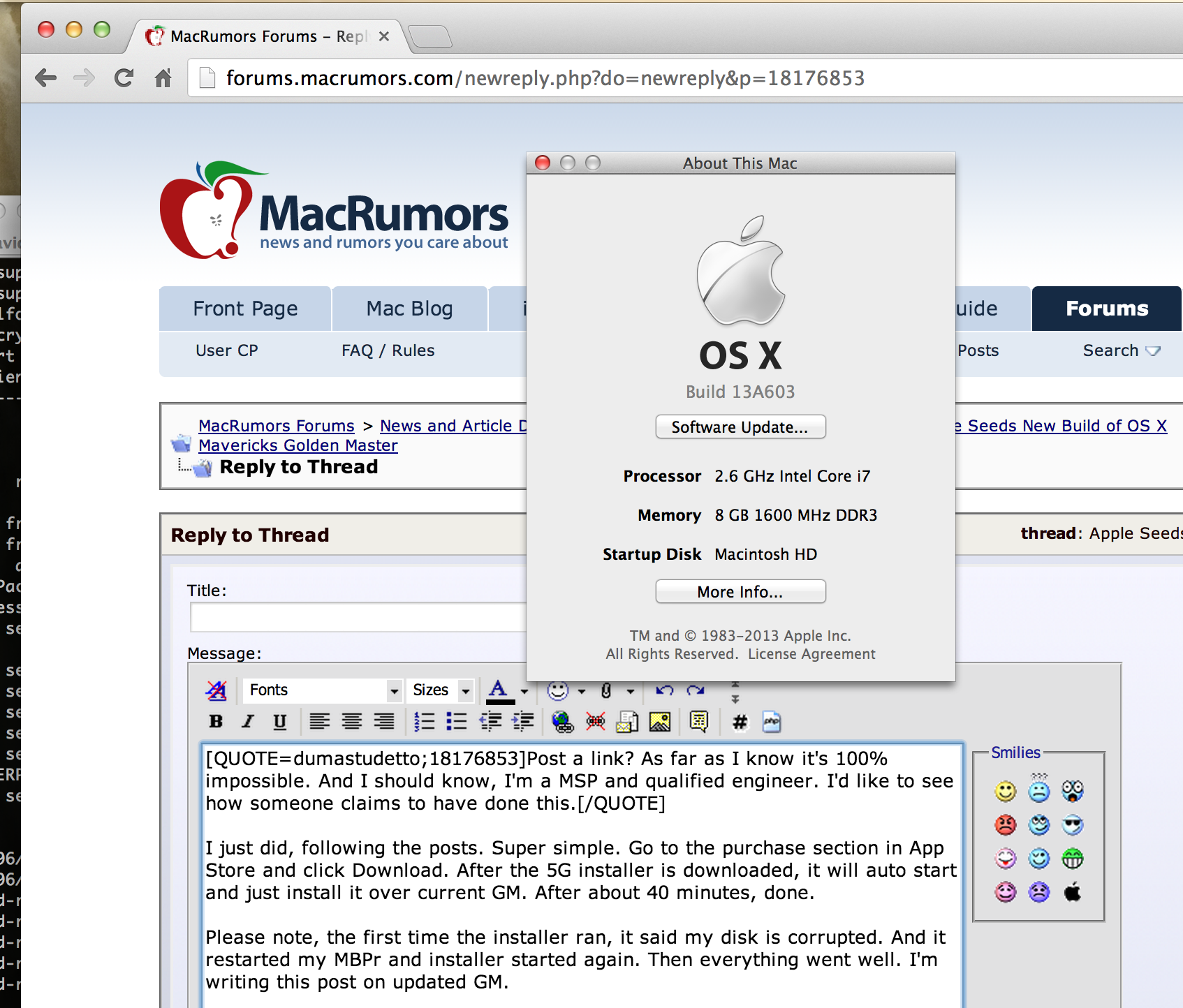The image size is (1183, 1008).
Task: Insert the pink tongue-out smiley
Action: pyautogui.click(x=1006, y=859)
